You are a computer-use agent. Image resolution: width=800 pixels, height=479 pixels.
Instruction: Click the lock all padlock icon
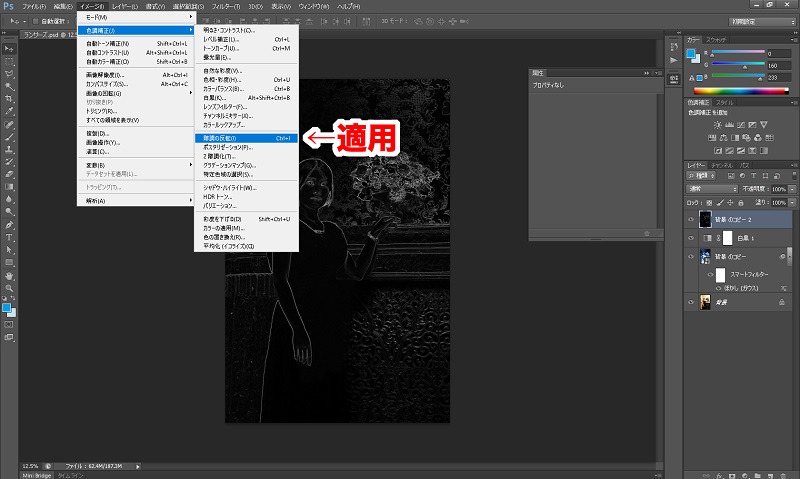741,203
